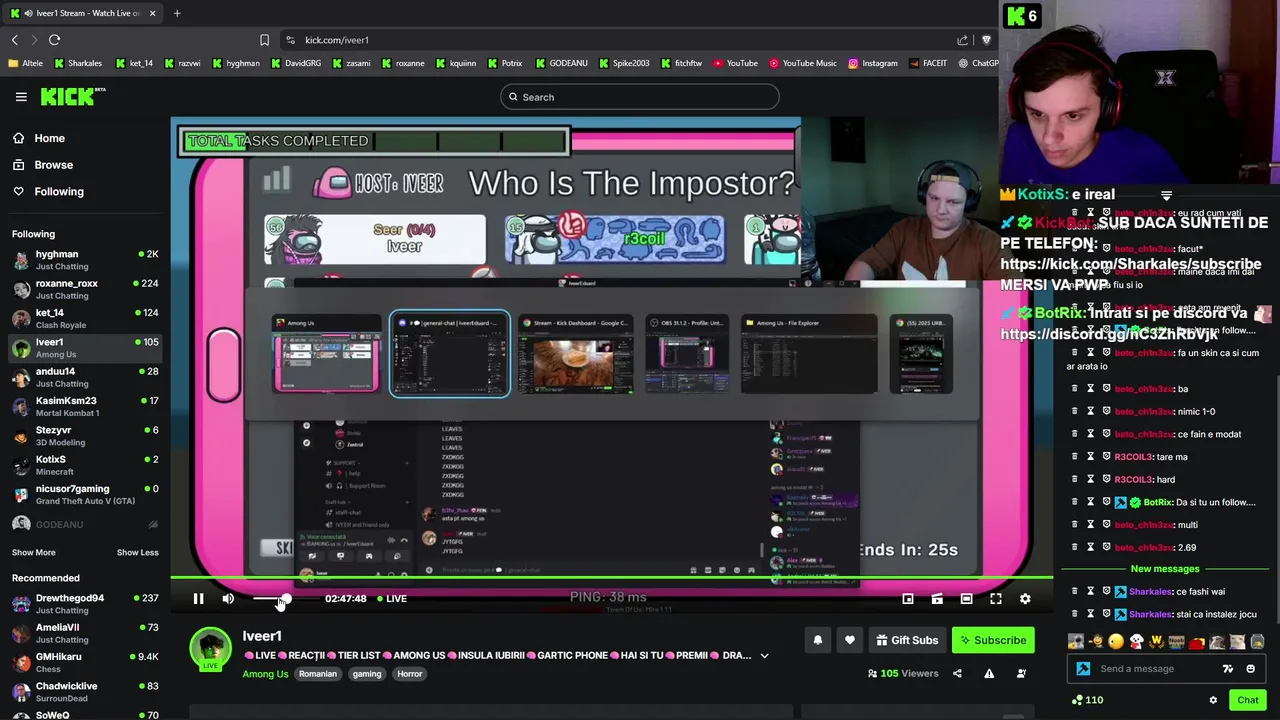This screenshot has height=720, width=1280.
Task: Delete Sharkales 'ce fashi wai' message
Action: [x=1075, y=591]
